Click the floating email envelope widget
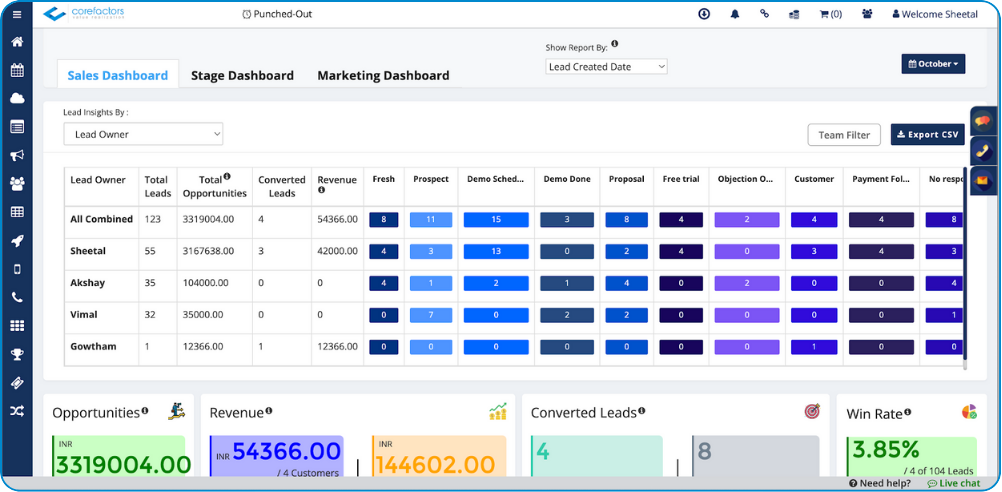This screenshot has height=492, width=1002. (x=983, y=181)
